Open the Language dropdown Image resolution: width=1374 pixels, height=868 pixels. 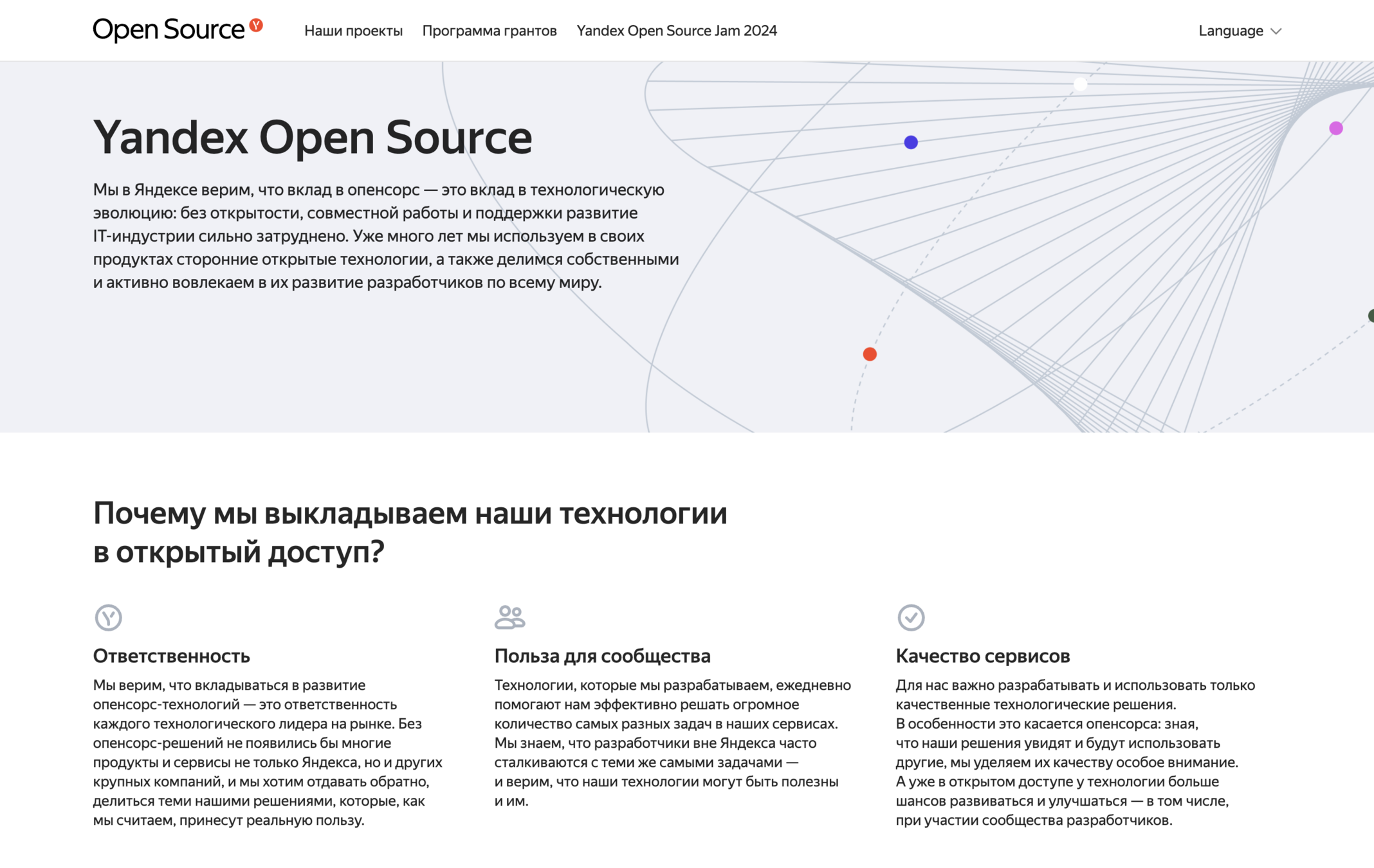click(1231, 31)
